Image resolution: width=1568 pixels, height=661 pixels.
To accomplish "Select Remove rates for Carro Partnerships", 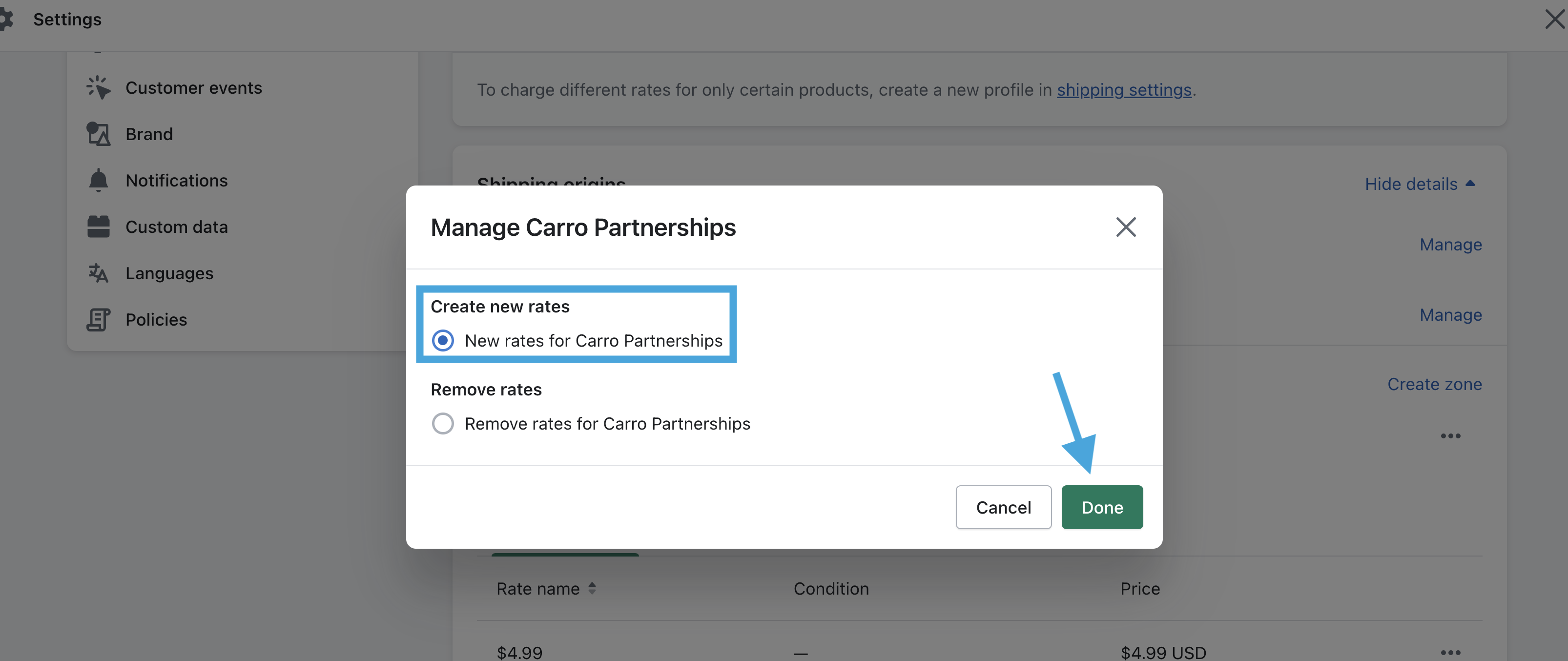I will [x=442, y=424].
